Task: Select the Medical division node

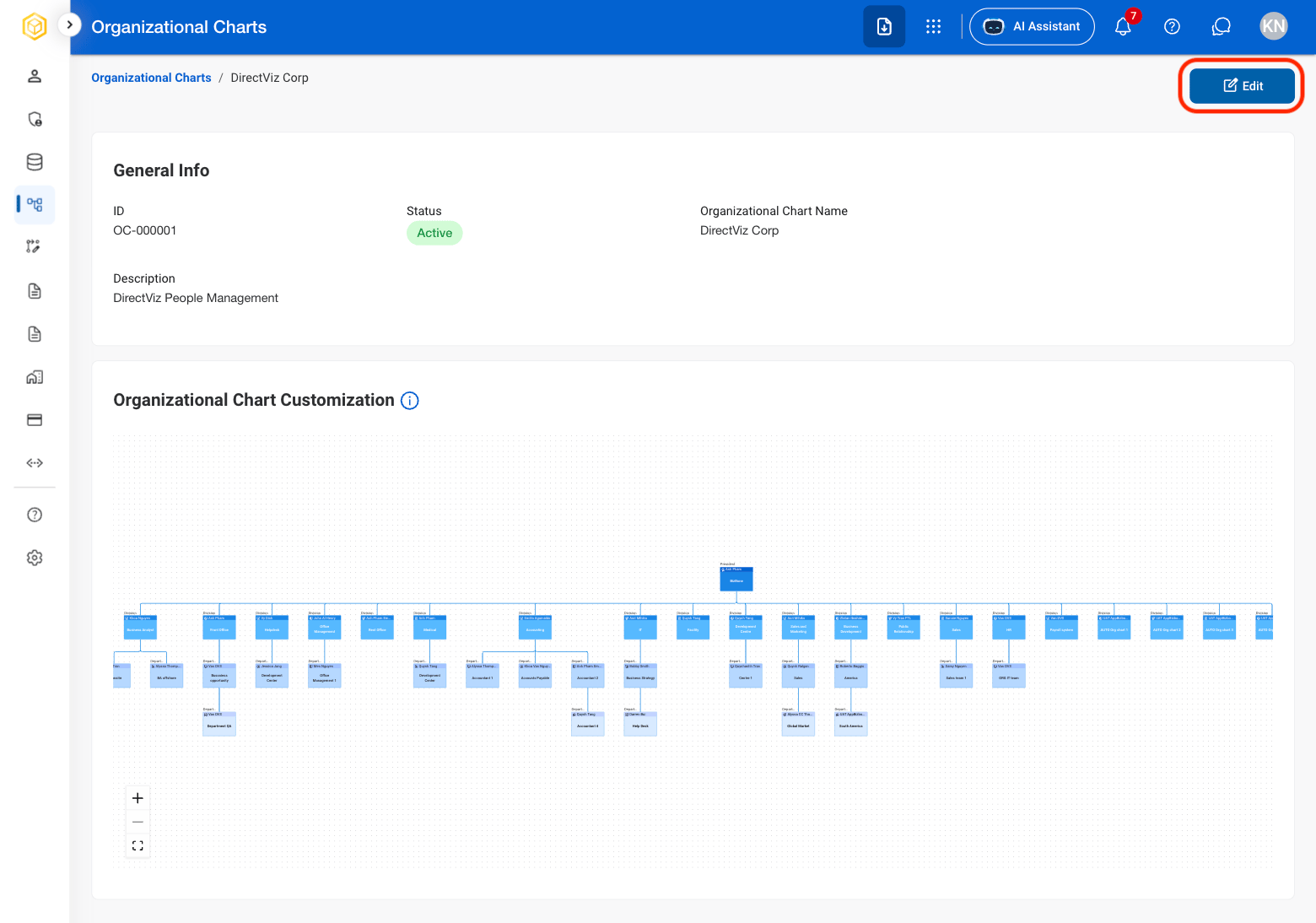Action: click(x=429, y=627)
